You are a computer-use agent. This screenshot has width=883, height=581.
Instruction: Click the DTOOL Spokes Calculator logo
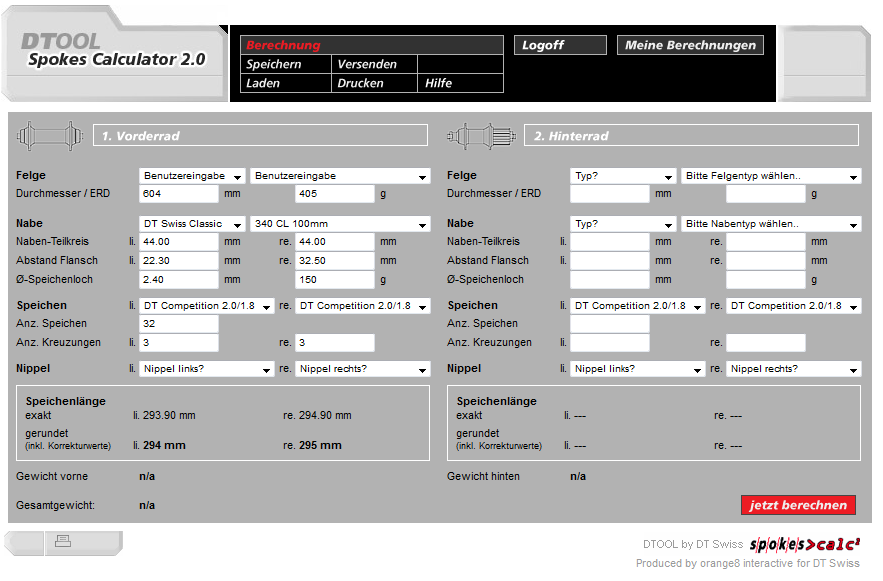pos(115,51)
